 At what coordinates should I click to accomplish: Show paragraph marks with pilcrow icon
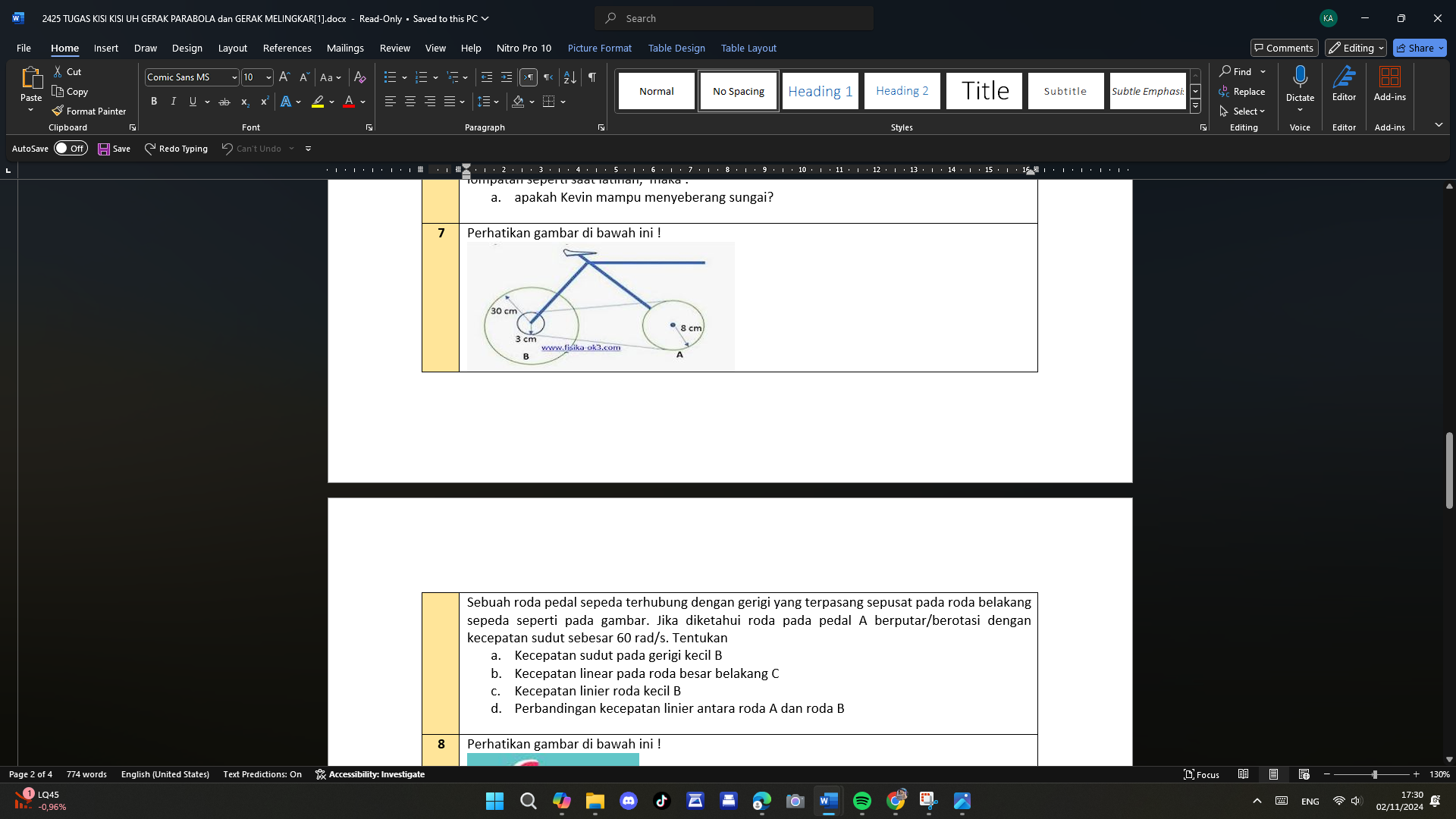tap(592, 77)
